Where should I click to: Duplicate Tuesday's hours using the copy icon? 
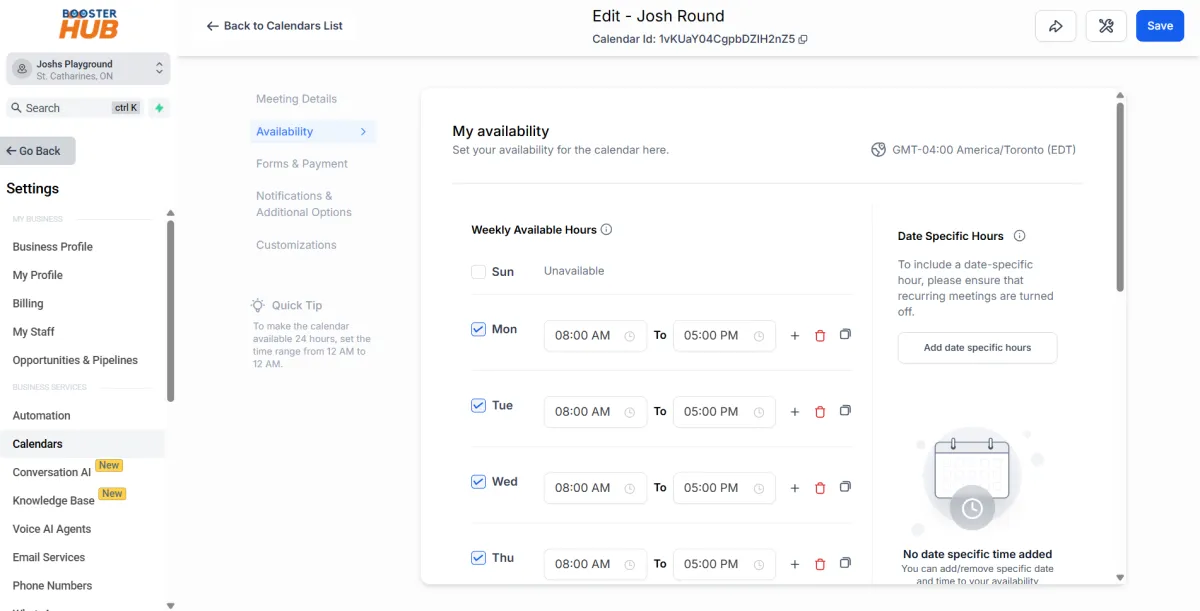(x=845, y=411)
